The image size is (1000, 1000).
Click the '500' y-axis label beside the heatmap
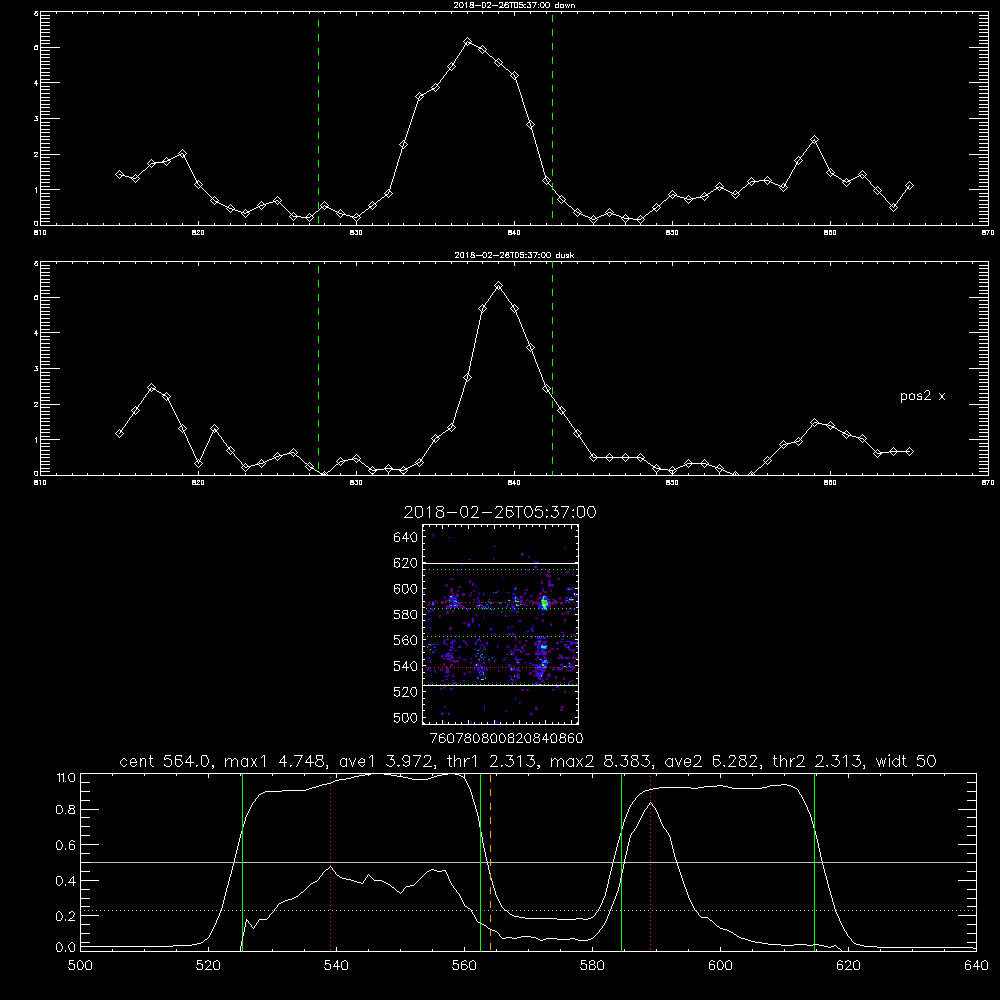point(406,717)
